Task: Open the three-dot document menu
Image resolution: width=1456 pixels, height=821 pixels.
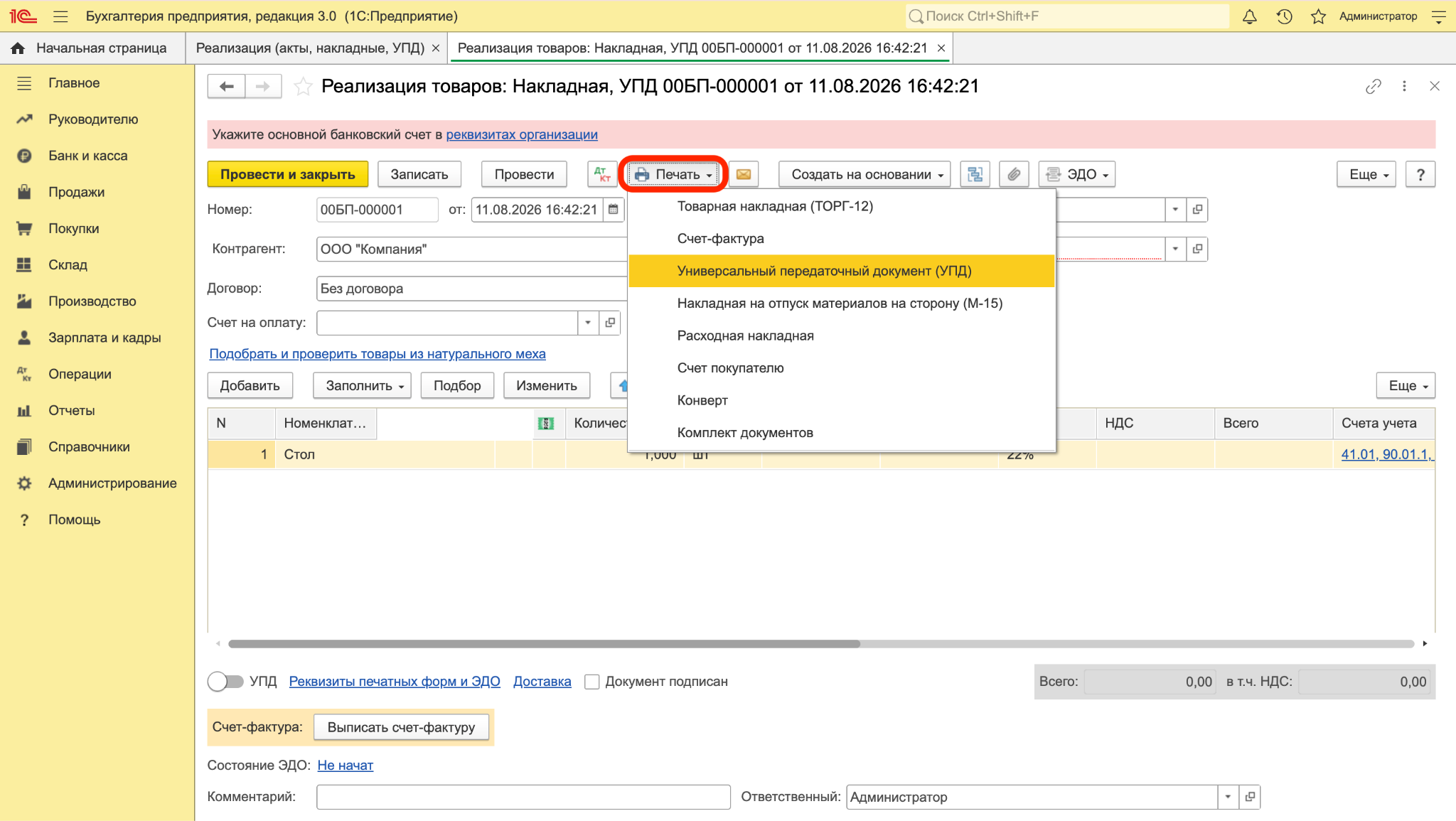Action: (x=1404, y=86)
